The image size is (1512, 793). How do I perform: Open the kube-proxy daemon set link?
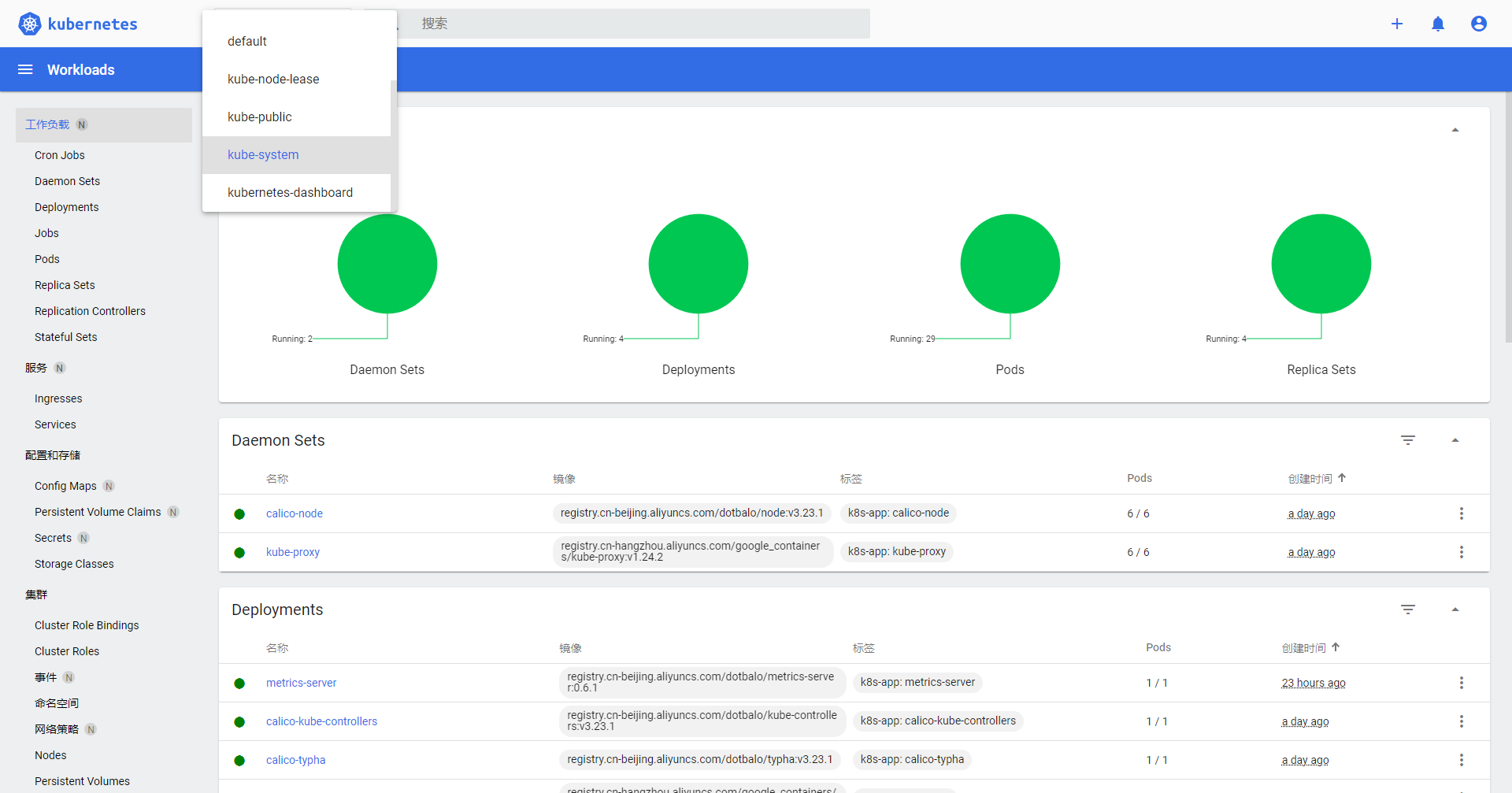(x=293, y=552)
